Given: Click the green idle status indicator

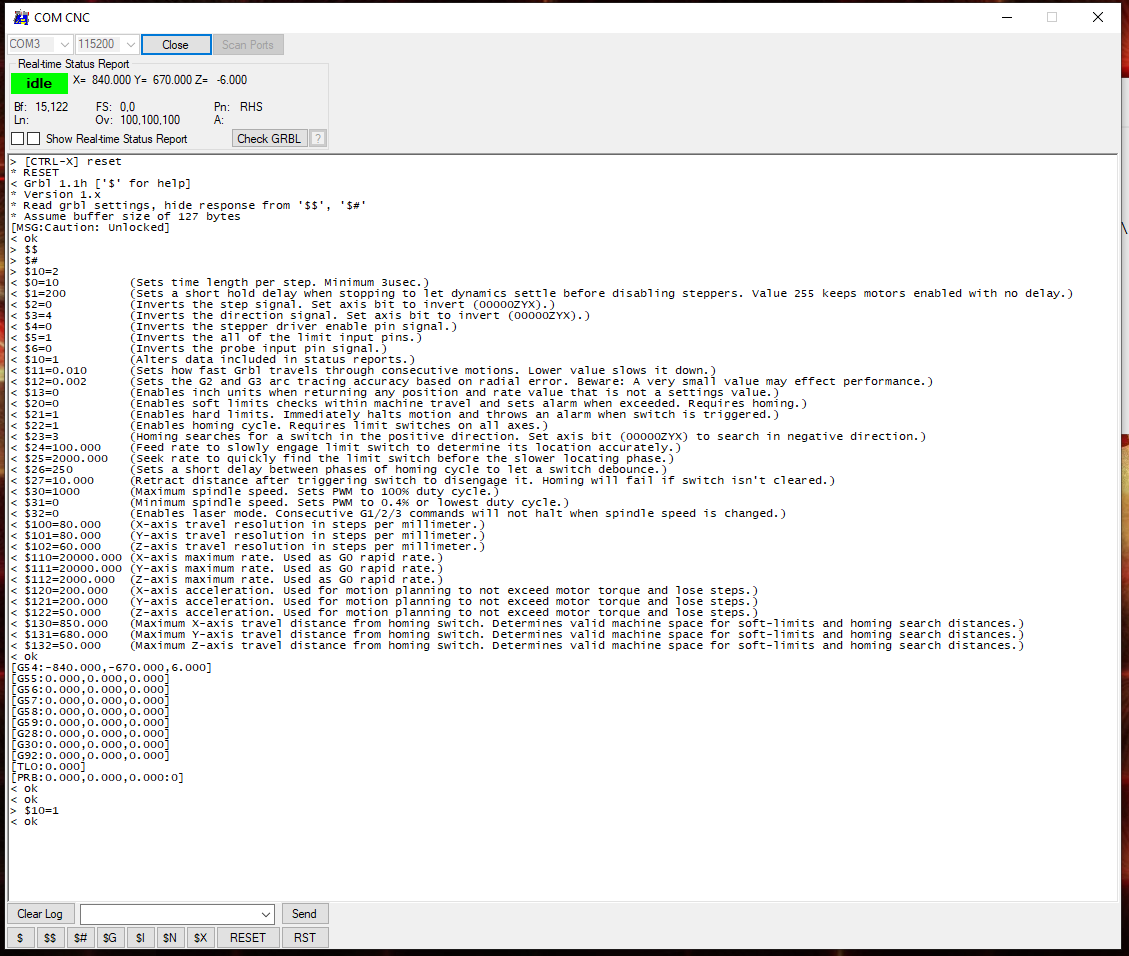Looking at the screenshot, I should 39,84.
